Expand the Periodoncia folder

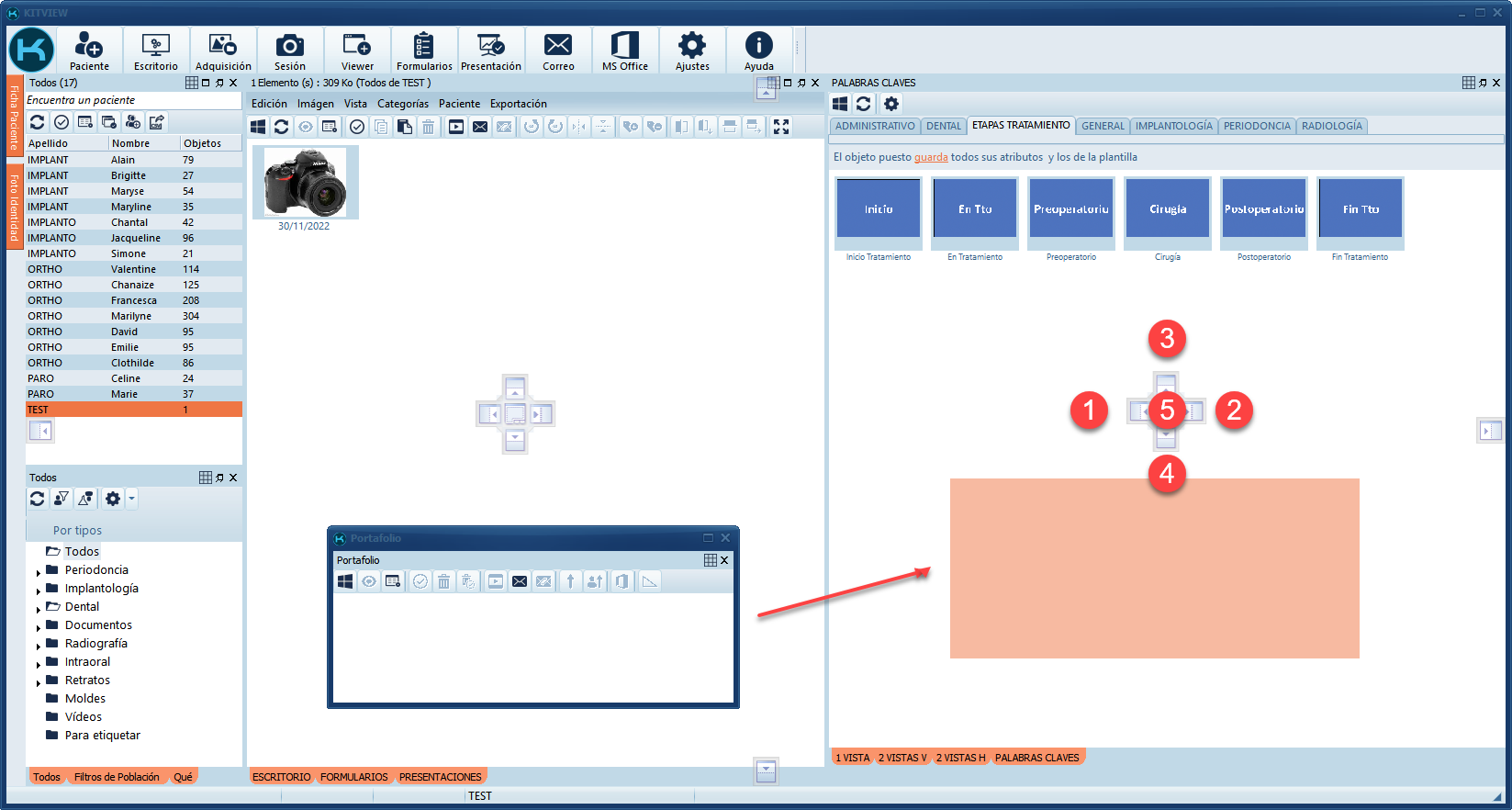click(x=39, y=572)
